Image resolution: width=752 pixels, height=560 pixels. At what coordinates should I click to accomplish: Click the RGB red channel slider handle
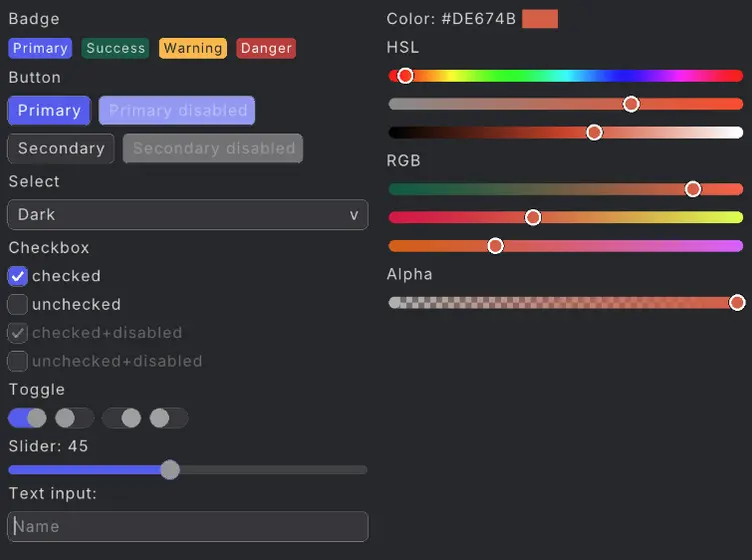click(693, 189)
